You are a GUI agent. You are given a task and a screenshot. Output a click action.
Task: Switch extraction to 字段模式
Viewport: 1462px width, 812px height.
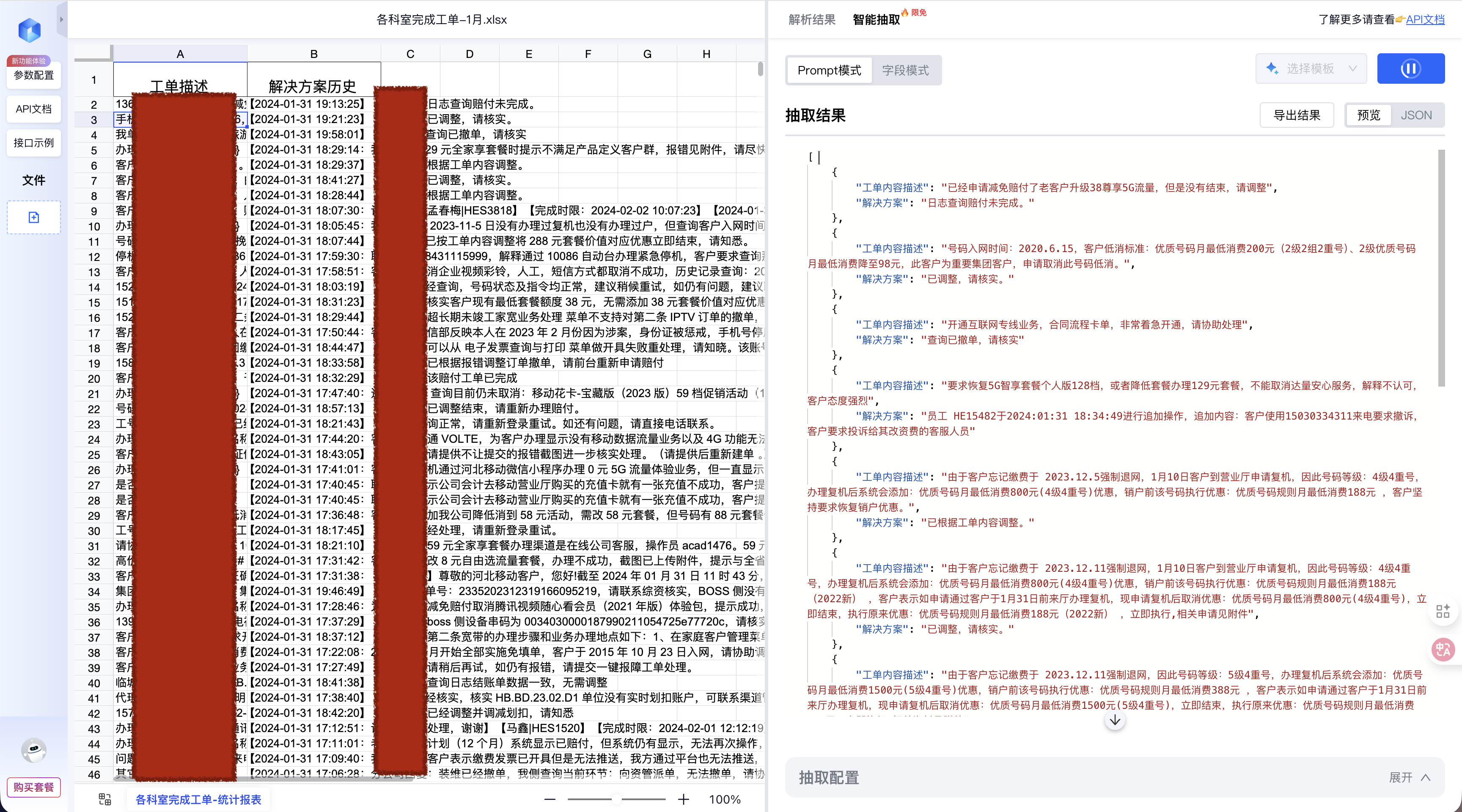point(906,70)
